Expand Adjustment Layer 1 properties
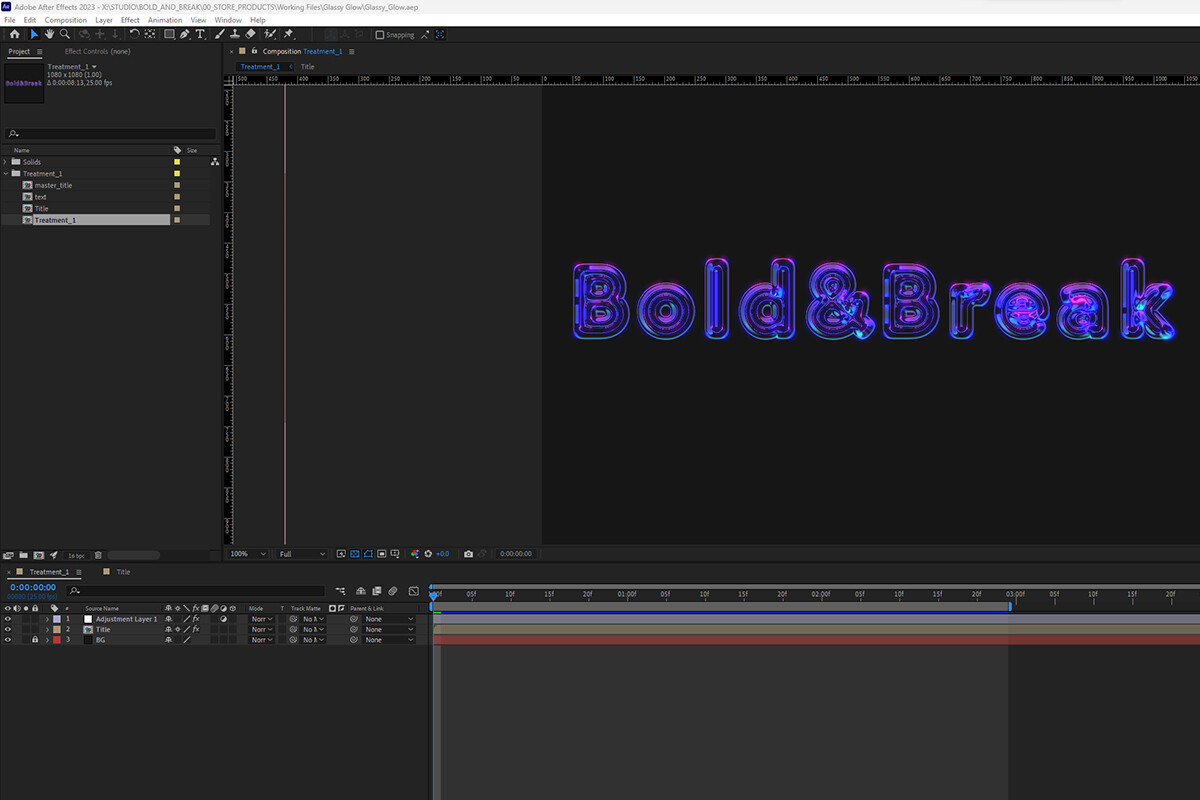 (x=47, y=619)
